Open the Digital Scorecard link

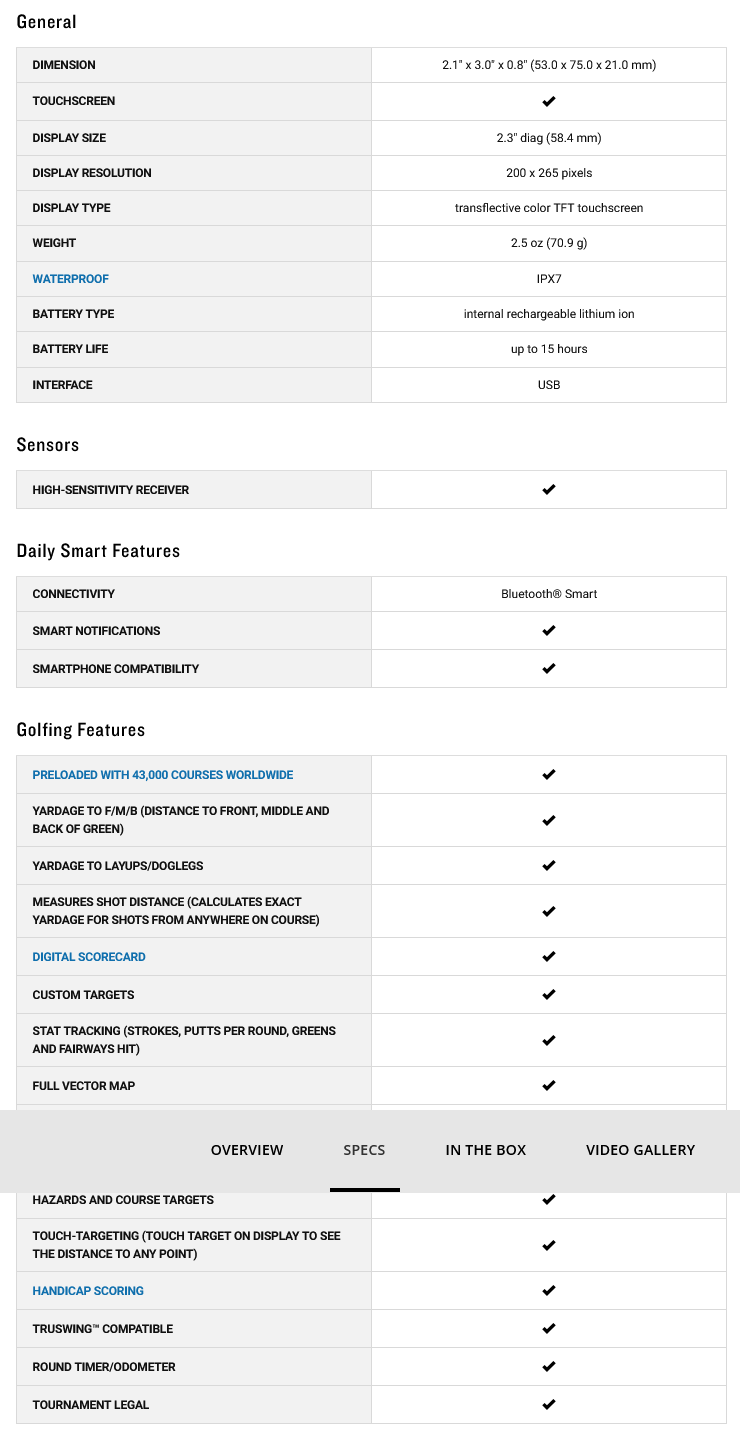[89, 957]
